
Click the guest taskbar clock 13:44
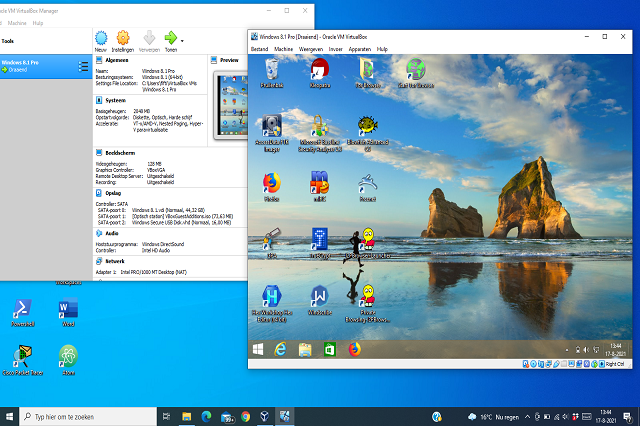click(x=616, y=350)
